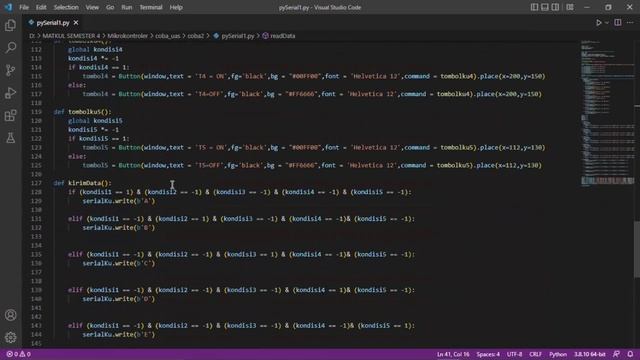Open the Selection menu
This screenshot has height=360, width=640.
click(66, 7)
